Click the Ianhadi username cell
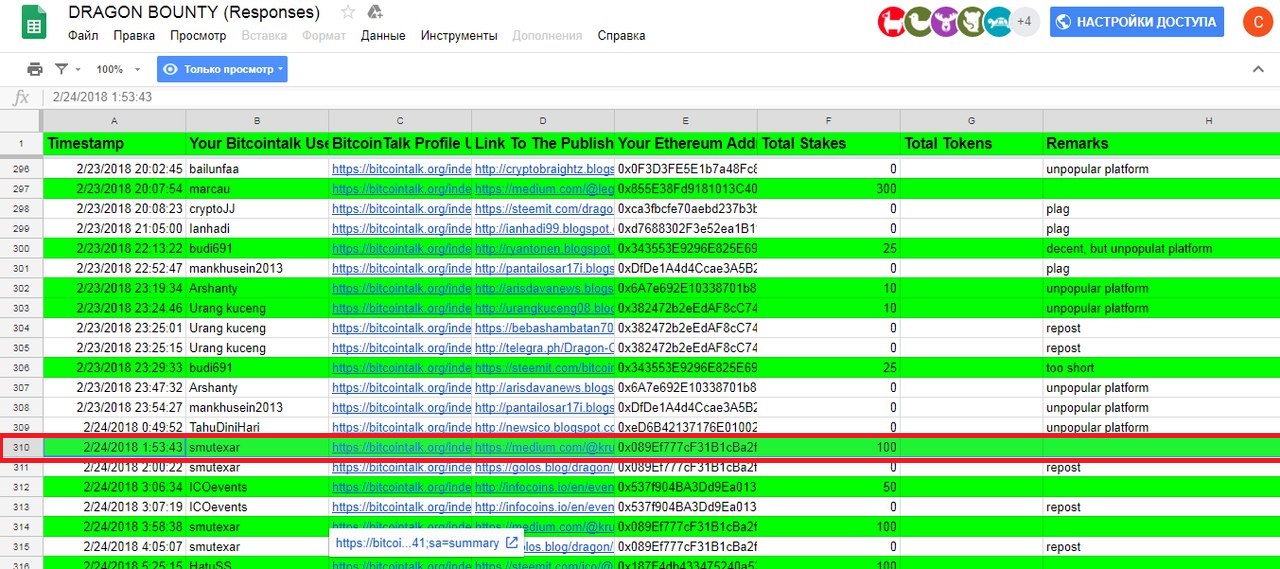1280x569 pixels. click(x=257, y=228)
